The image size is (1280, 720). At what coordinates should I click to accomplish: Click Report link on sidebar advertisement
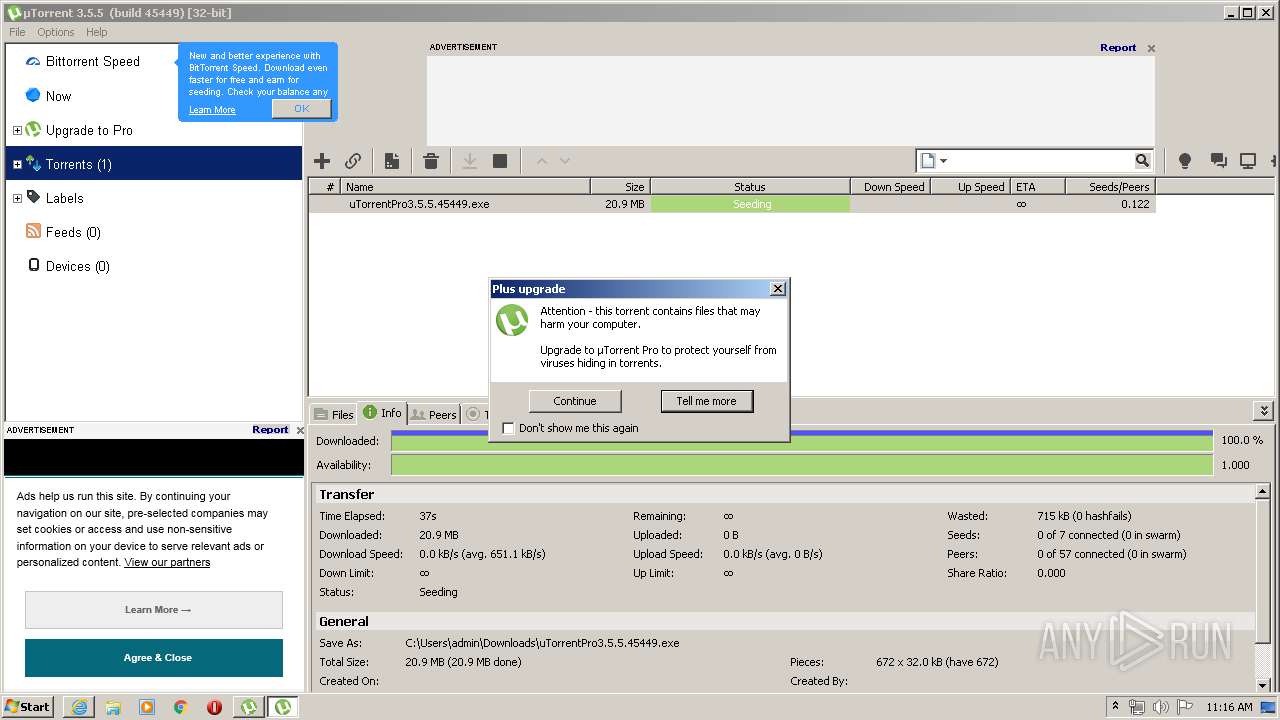[270, 430]
